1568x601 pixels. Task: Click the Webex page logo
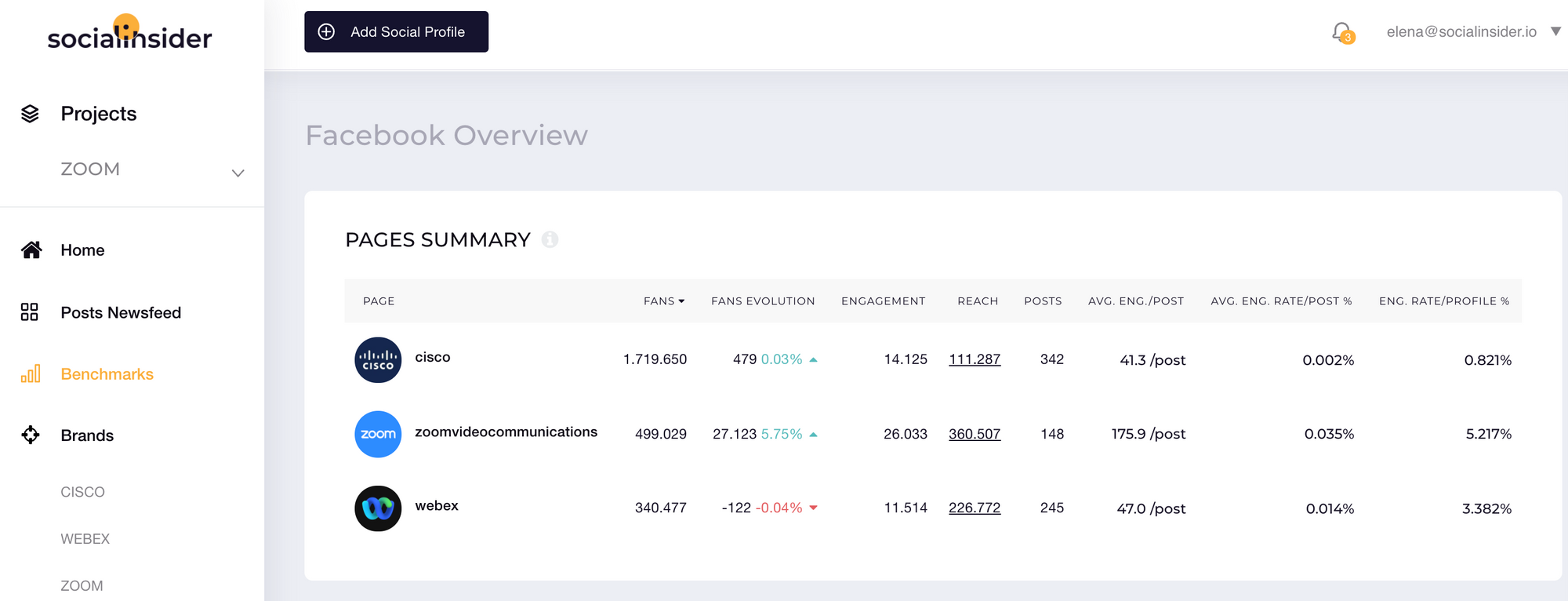[378, 508]
